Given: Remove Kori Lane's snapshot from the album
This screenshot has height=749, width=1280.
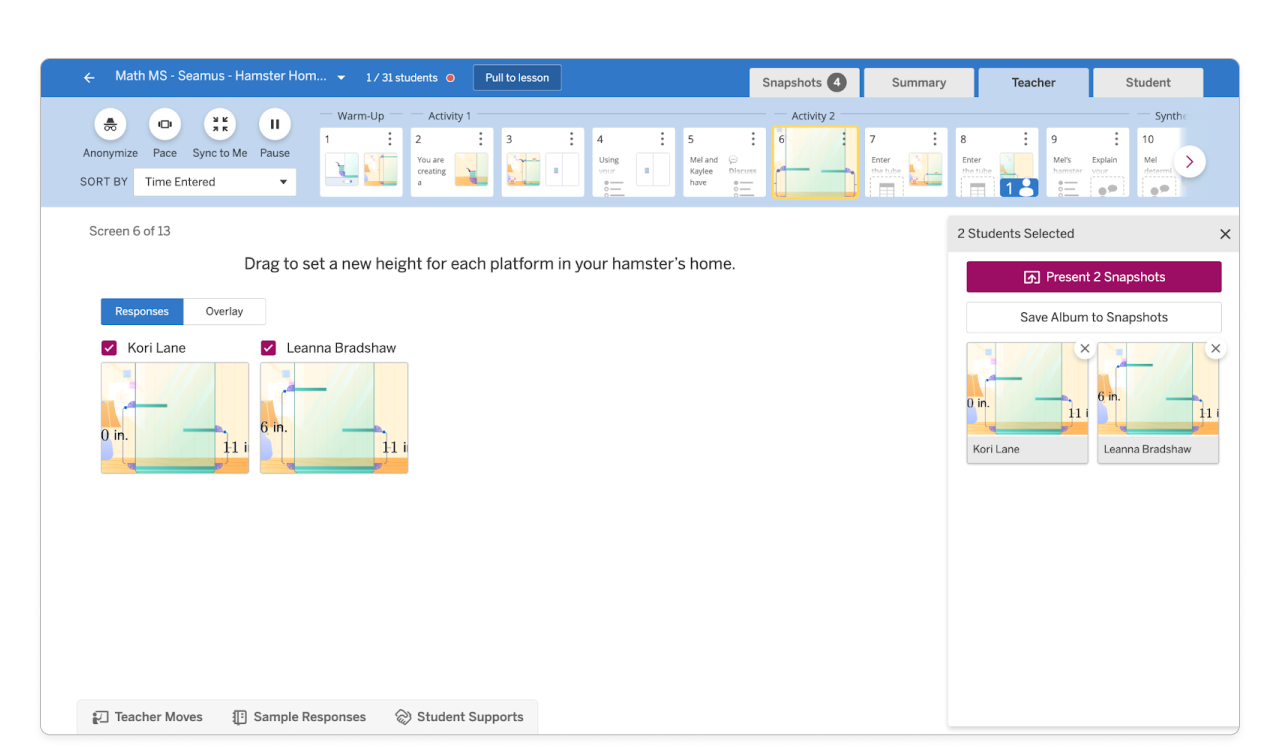Looking at the screenshot, I should click(1085, 348).
